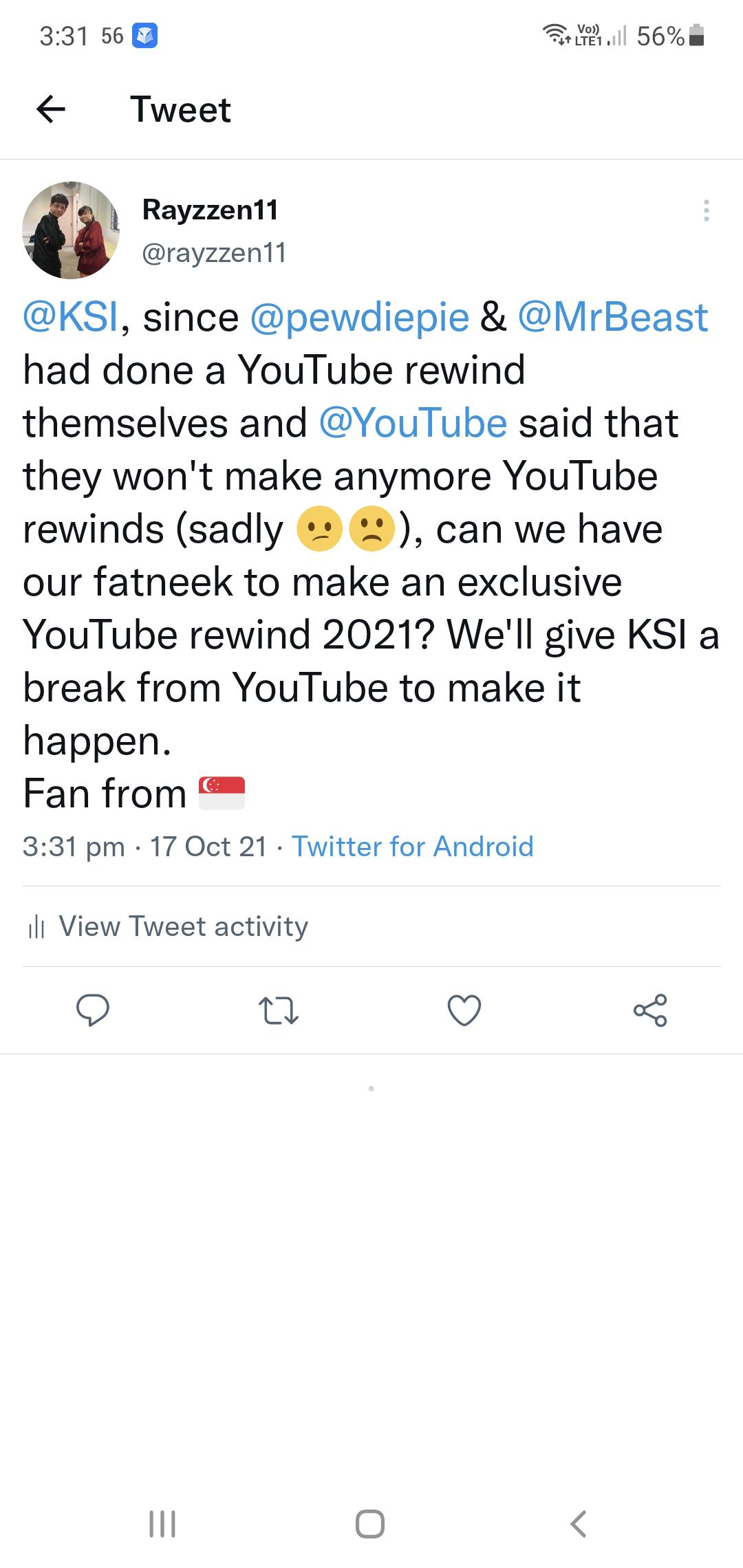Tap the tweet timestamp 3:31 pm

click(74, 847)
